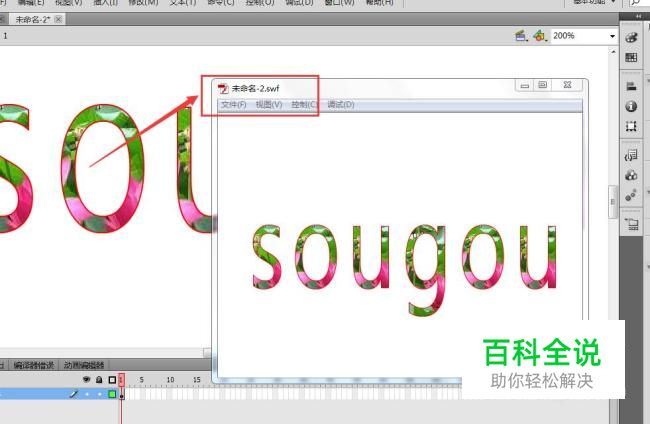Select the keyframe dot in frame 1
This screenshot has width=650, height=424.
[121, 397]
